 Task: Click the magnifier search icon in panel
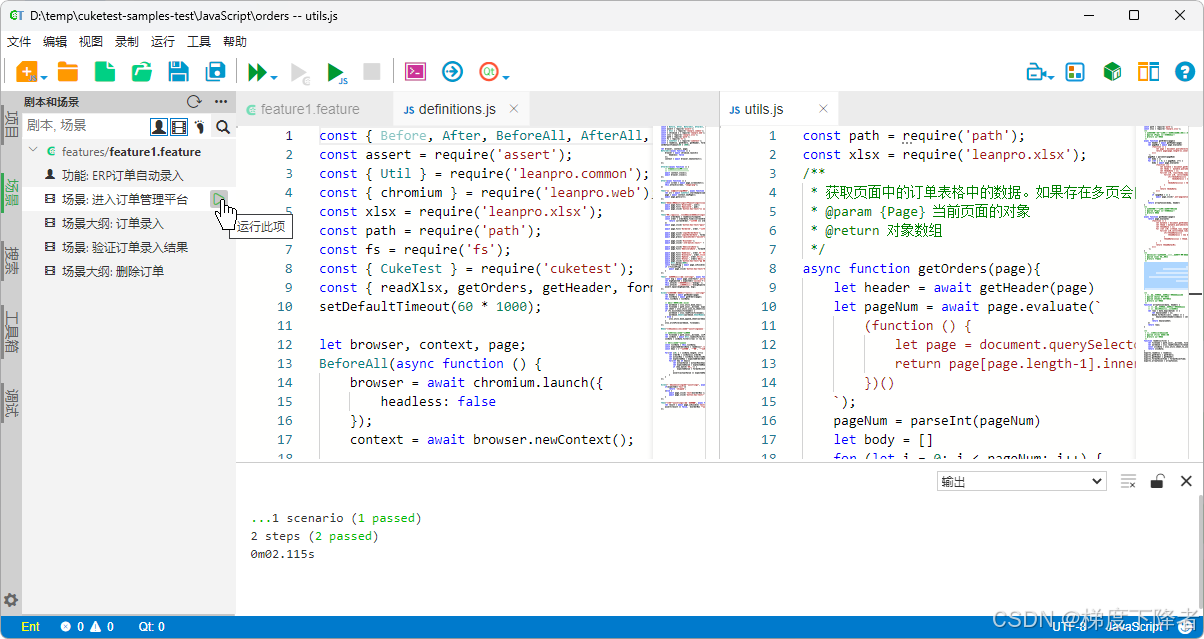point(223,126)
